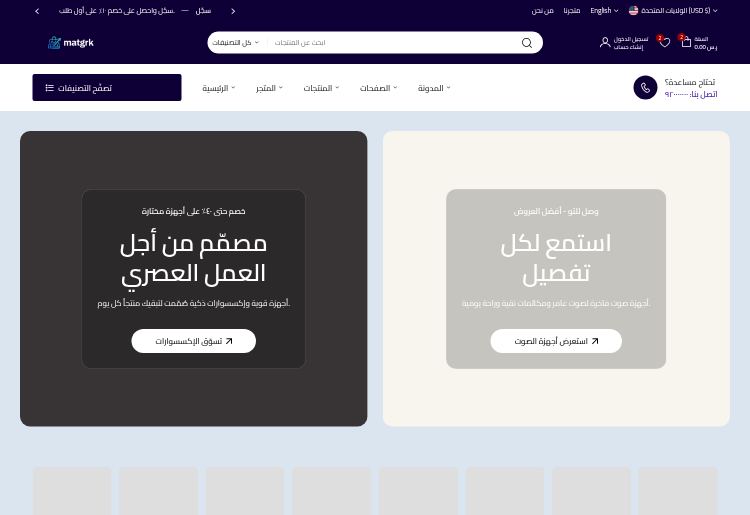Screen dimensions: 750x515
Task: Expand the الرئيسية menu
Action: (219, 88)
